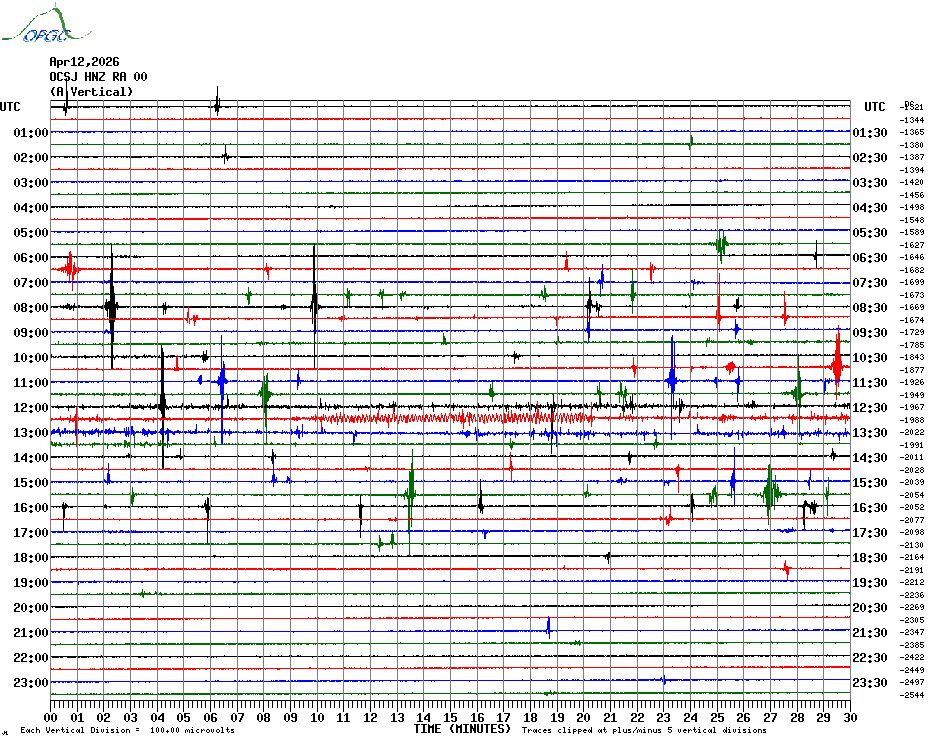Click the DC offset value -2544
930x744 pixels.
[x=912, y=695]
